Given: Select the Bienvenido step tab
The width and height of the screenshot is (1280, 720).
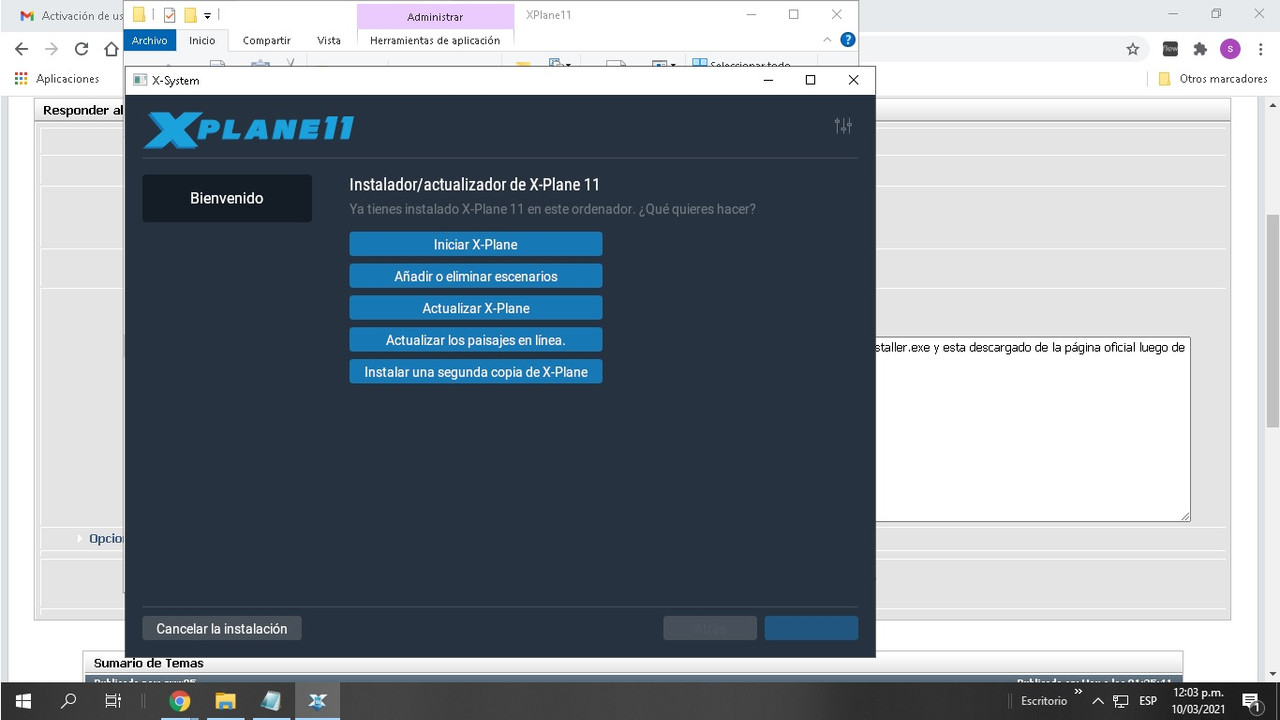Looking at the screenshot, I should (x=227, y=198).
